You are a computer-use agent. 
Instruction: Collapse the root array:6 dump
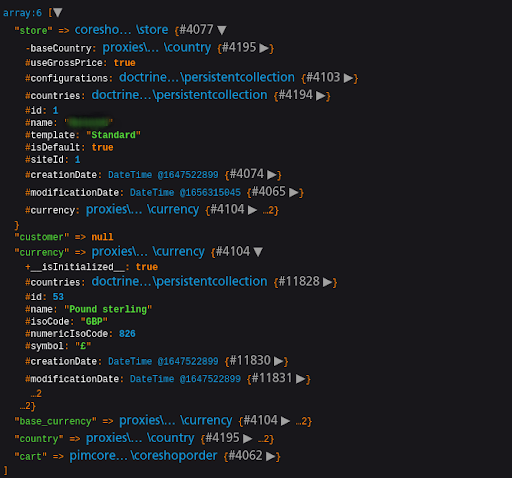tap(58, 13)
